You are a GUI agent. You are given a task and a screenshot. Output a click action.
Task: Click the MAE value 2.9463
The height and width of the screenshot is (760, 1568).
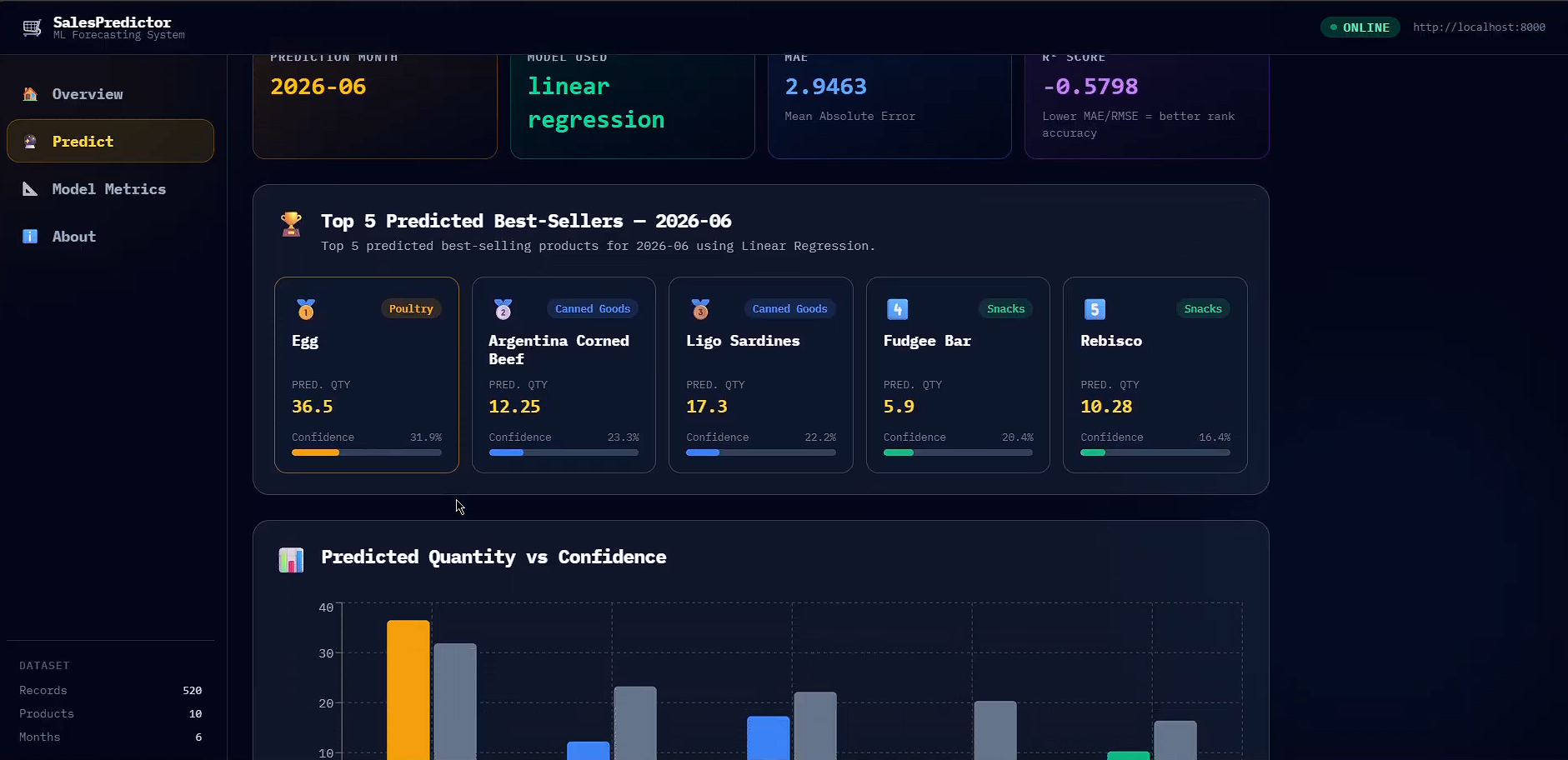826,87
